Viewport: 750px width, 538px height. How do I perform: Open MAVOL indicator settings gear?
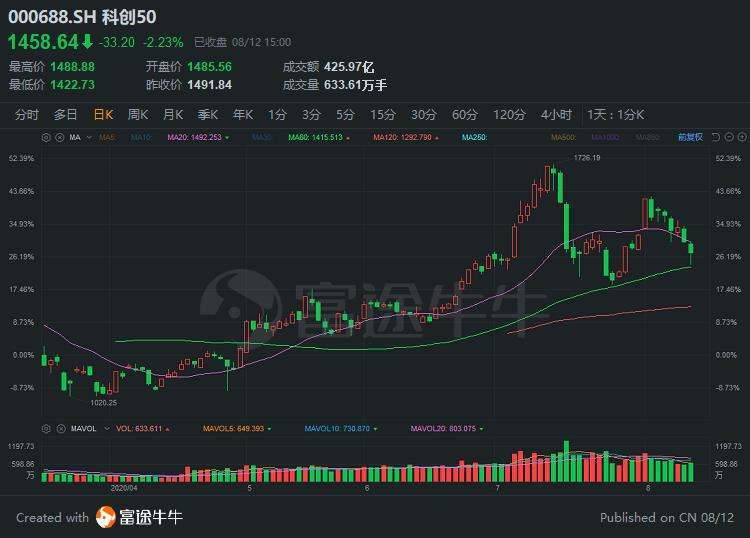pos(45,429)
